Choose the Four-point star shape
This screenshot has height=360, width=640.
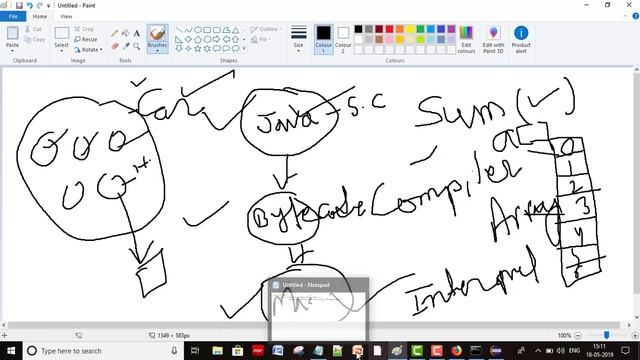click(x=188, y=49)
